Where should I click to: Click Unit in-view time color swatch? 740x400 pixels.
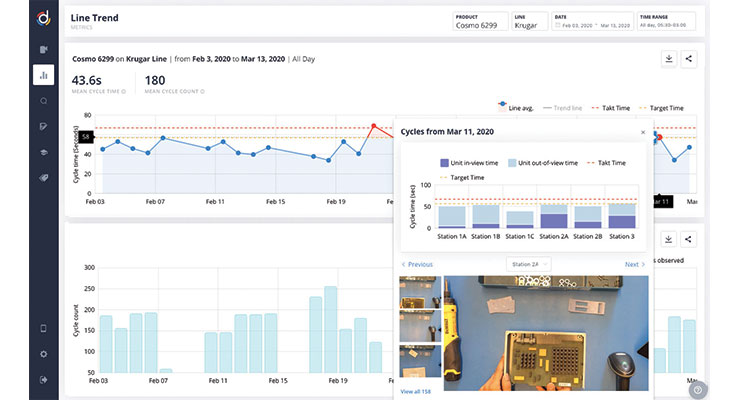(x=445, y=162)
